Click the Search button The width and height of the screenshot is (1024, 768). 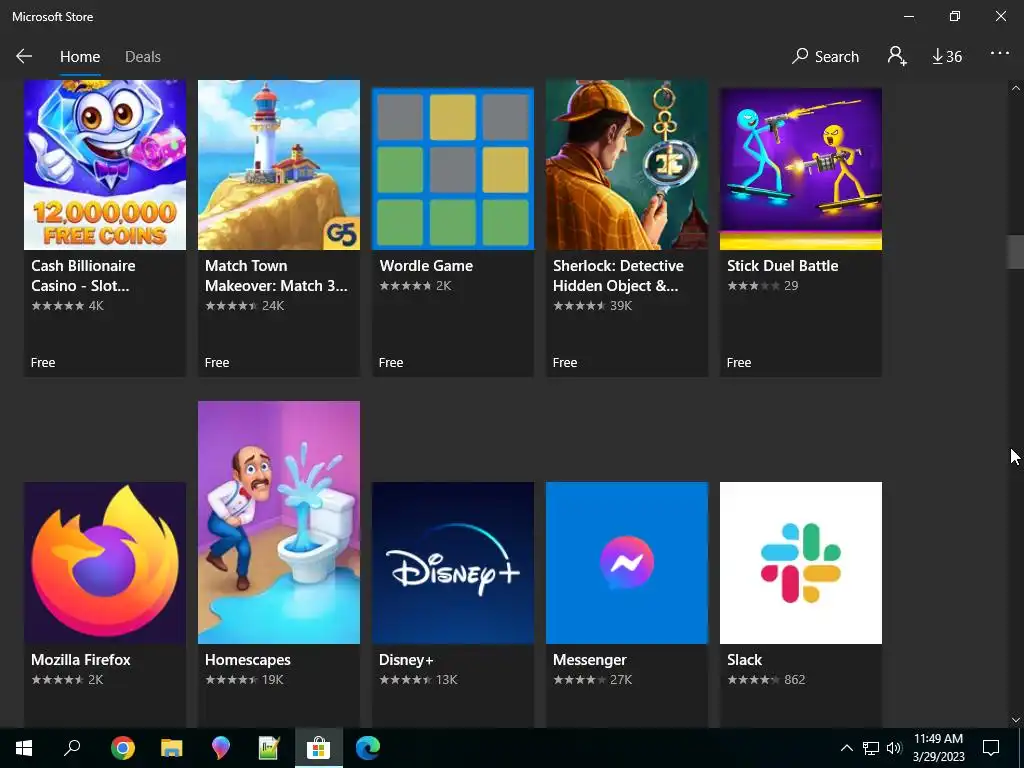[x=825, y=56]
